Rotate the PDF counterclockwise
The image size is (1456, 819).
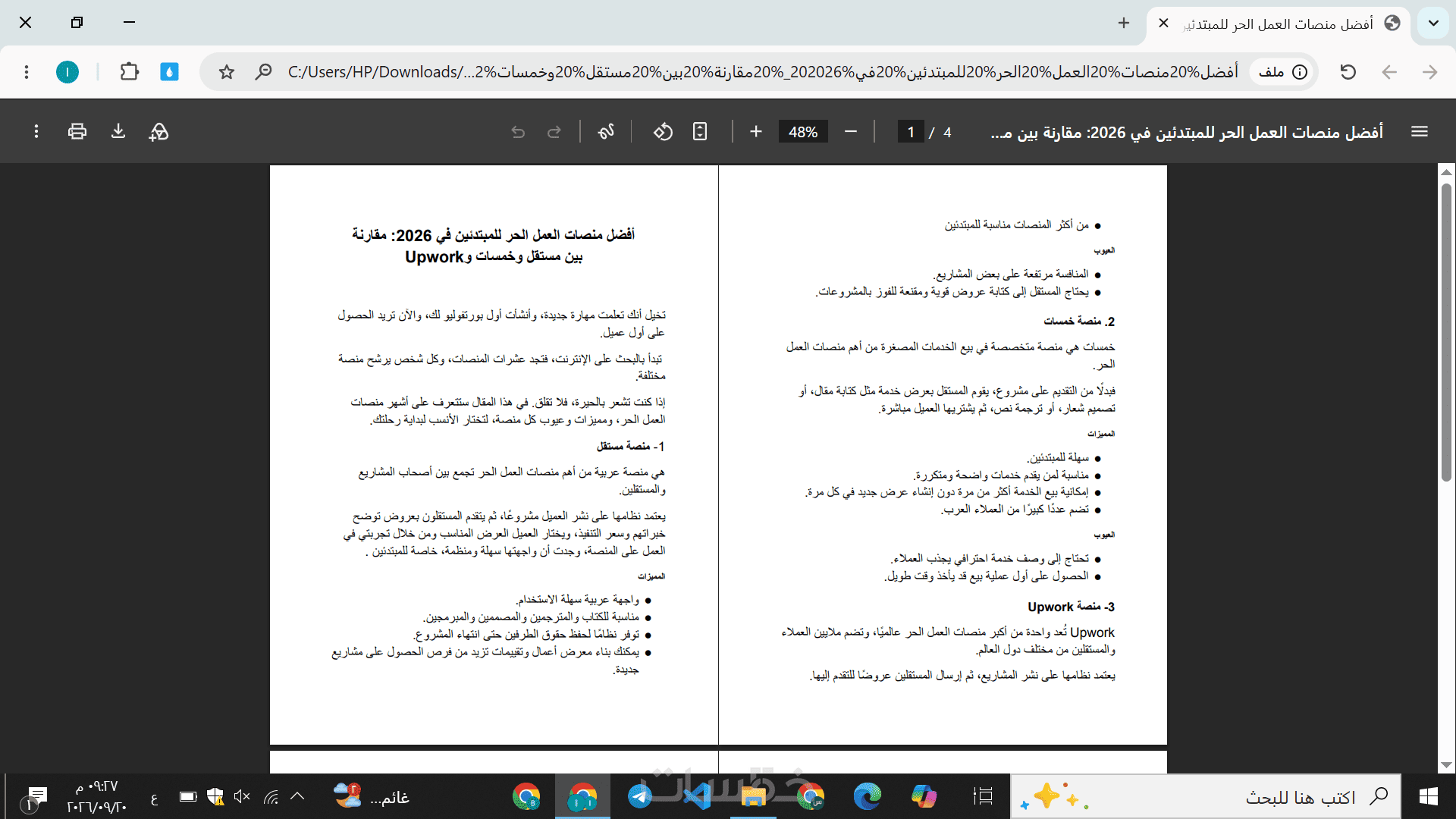pos(663,132)
